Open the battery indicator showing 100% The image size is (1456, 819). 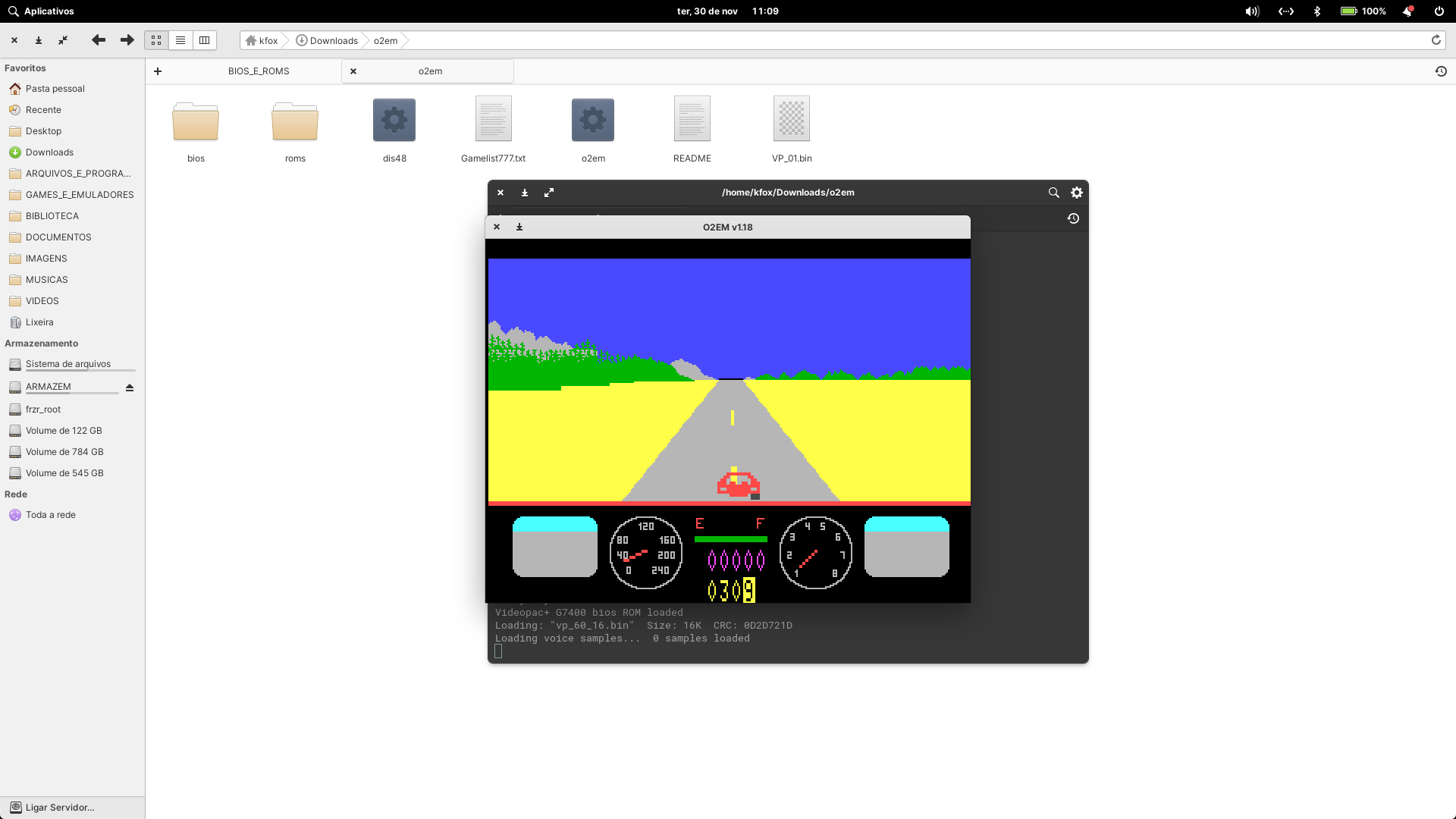point(1363,11)
